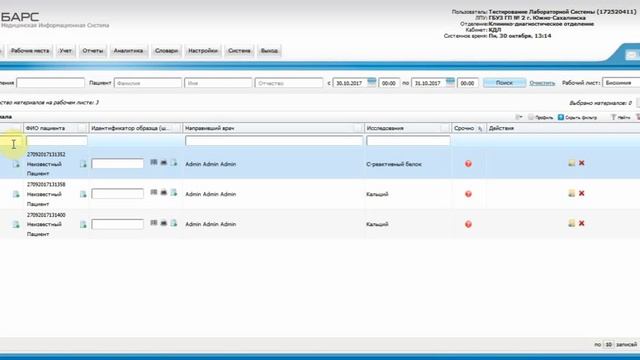
Task: Click the document icon before patient ID 27092017131352
Action: (x=16, y=164)
